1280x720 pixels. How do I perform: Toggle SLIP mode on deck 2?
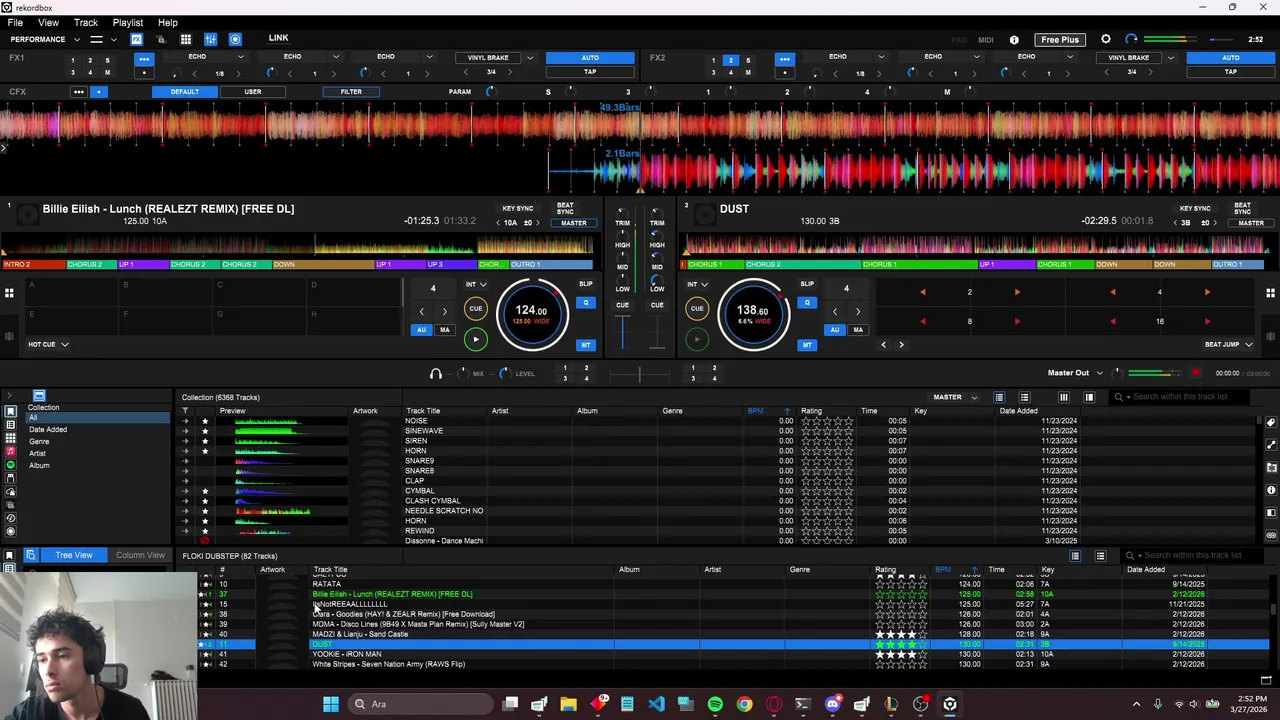(807, 284)
